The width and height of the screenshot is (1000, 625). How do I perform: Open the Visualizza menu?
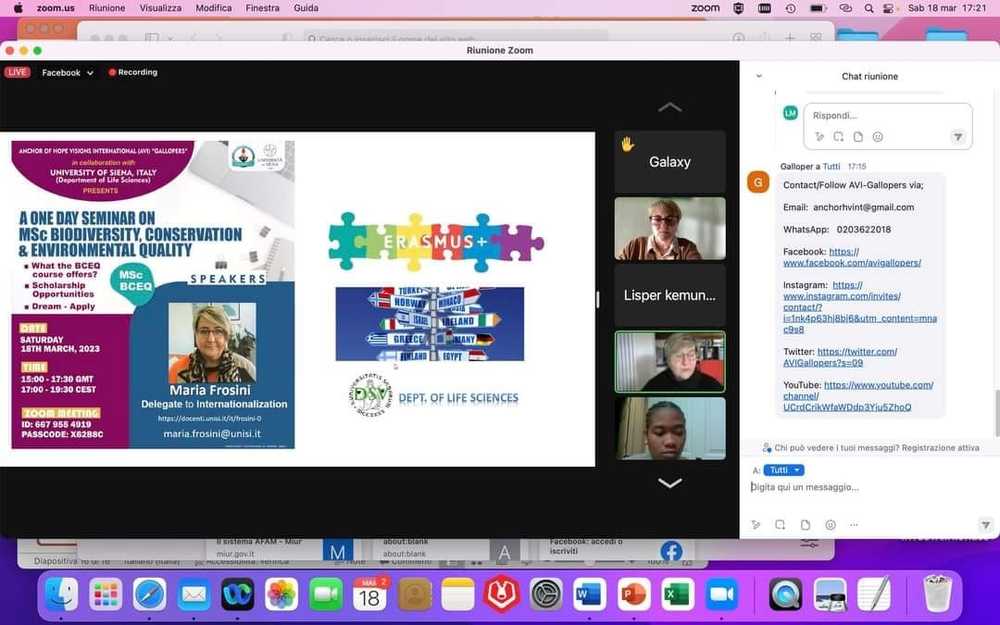161,7
